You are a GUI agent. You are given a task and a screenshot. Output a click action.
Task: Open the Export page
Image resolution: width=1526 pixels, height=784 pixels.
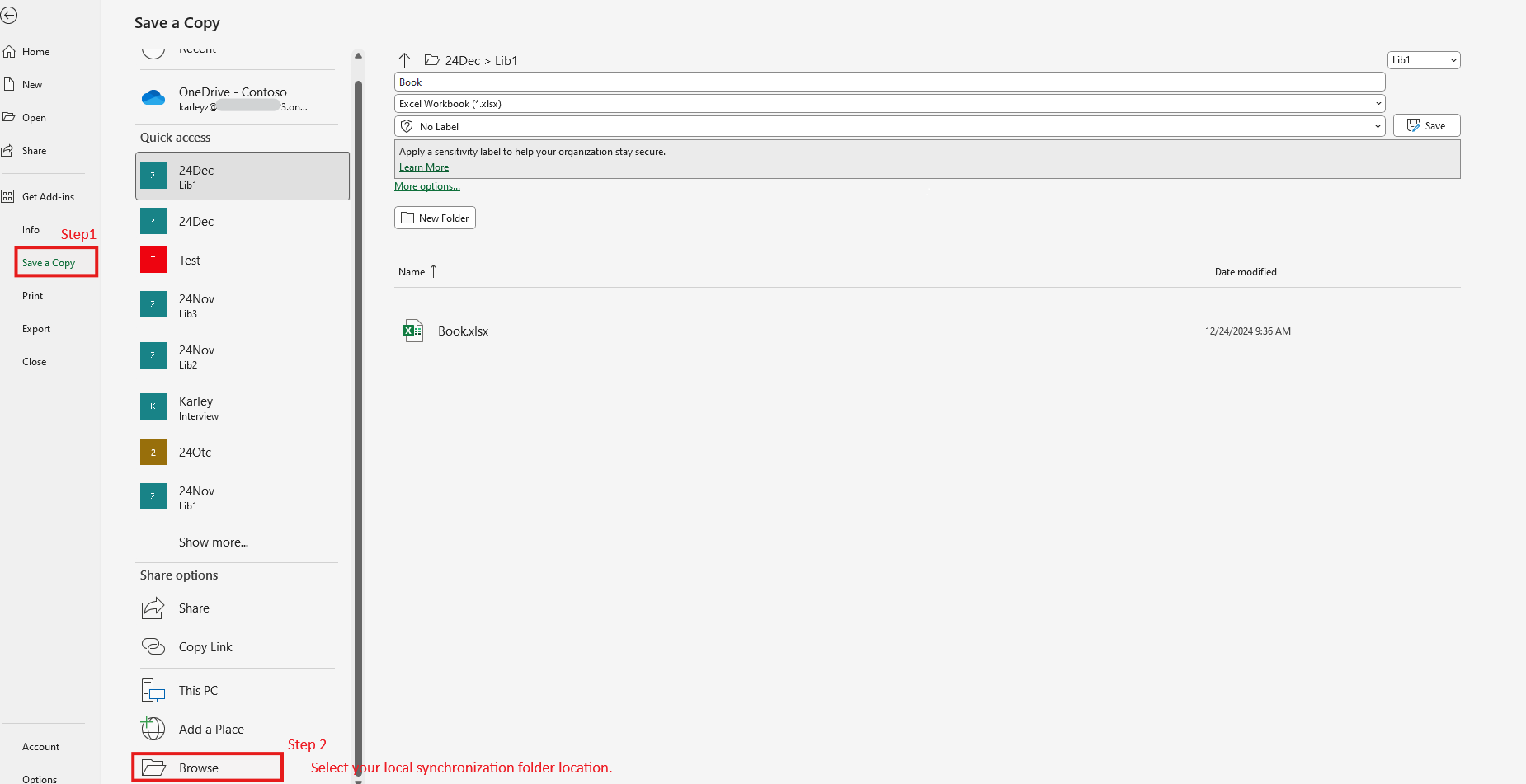36,329
